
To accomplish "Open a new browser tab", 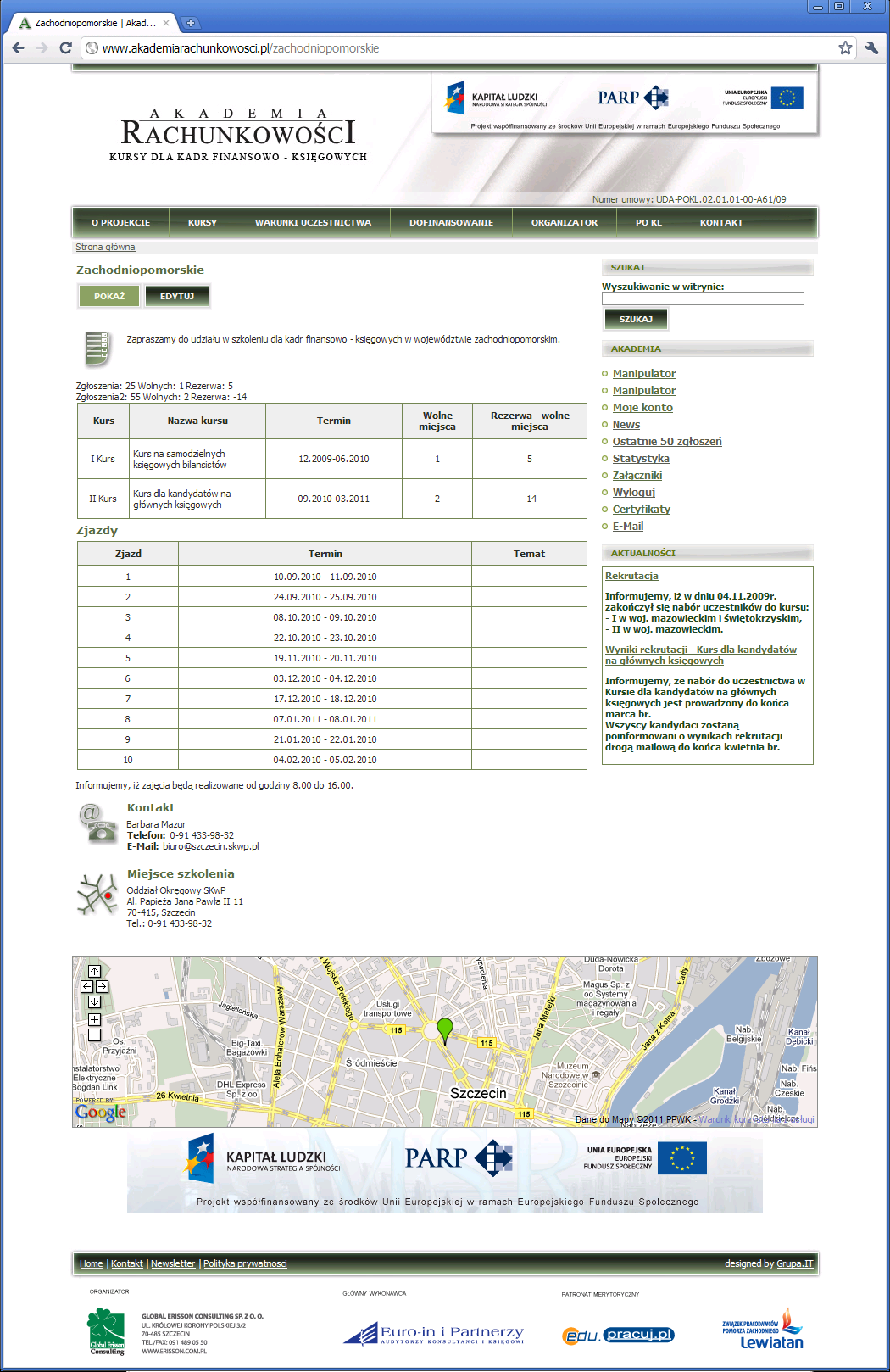I will coord(191,23).
